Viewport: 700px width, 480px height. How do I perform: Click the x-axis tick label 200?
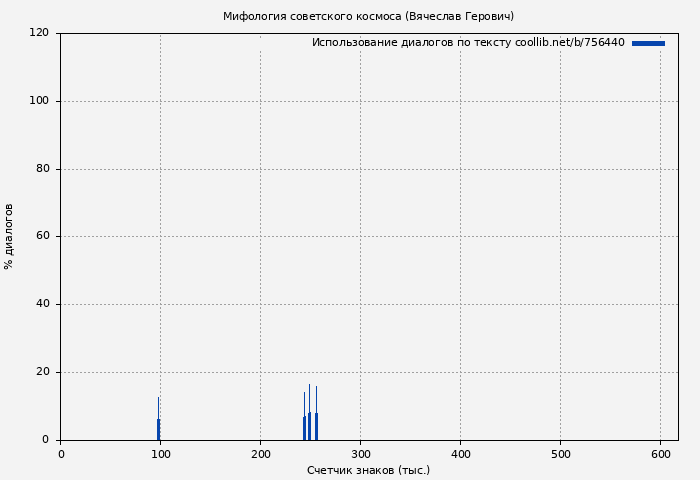pos(260,454)
